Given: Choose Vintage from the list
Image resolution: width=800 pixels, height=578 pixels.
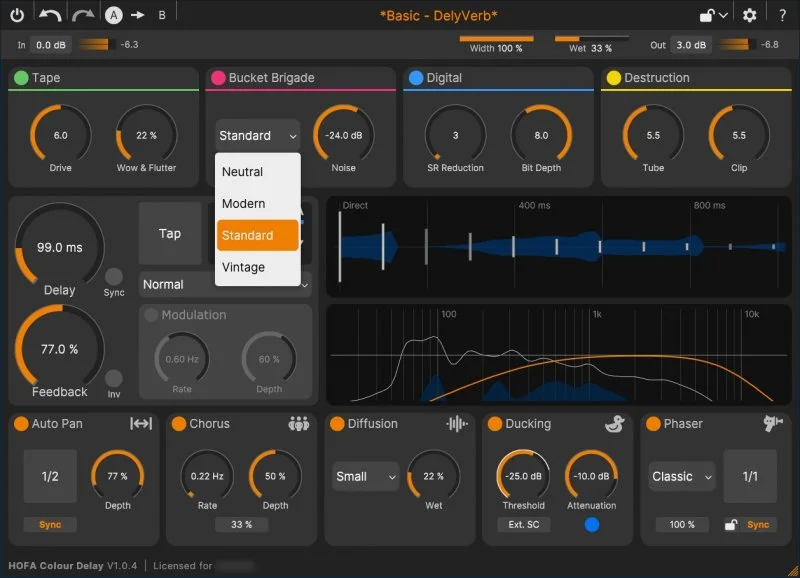Looking at the screenshot, I should coord(258,267).
